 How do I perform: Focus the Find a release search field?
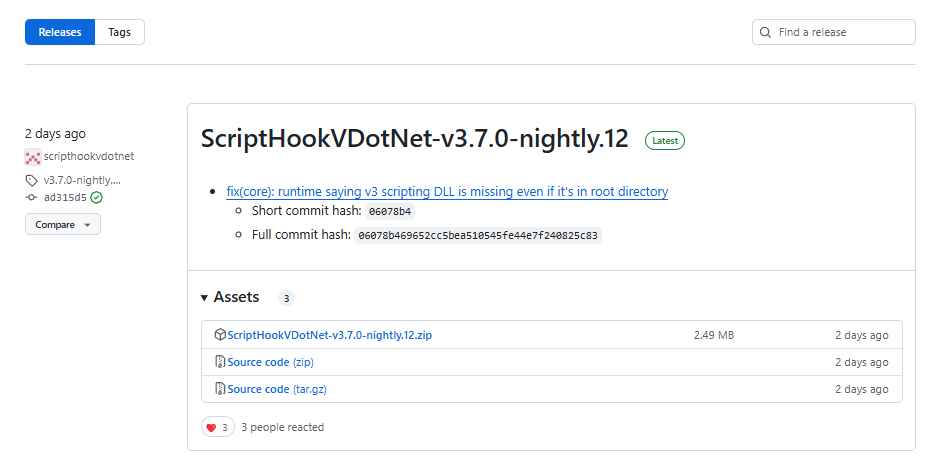[x=833, y=32]
